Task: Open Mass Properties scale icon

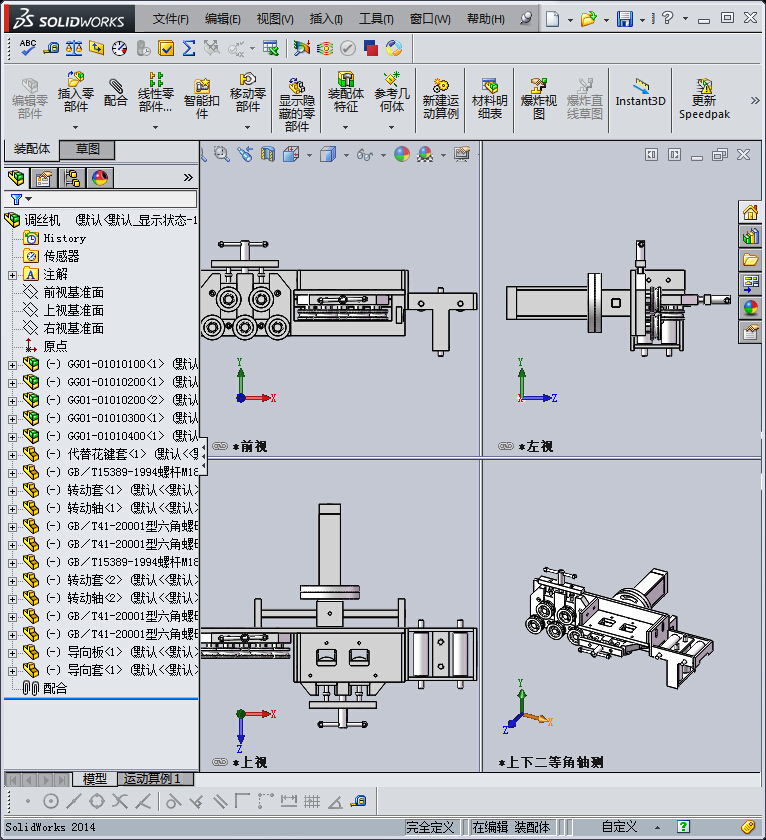Action: [74, 48]
